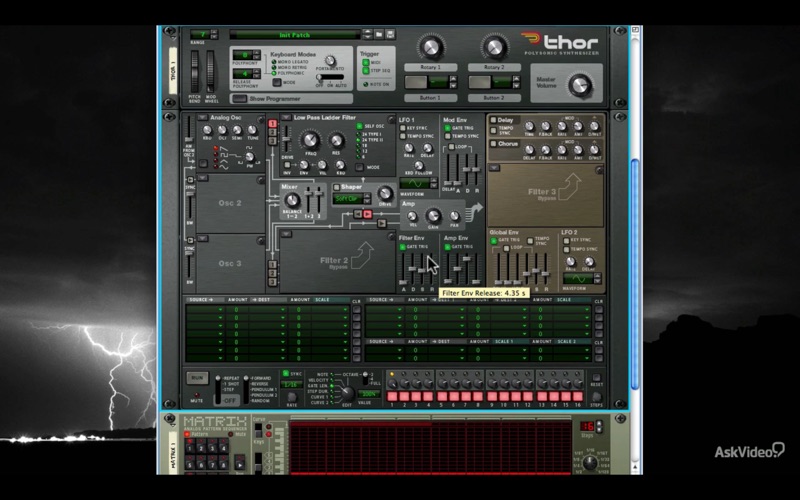The width and height of the screenshot is (800, 500).
Task: Click the Filter Env Release slider
Action: [x=431, y=270]
